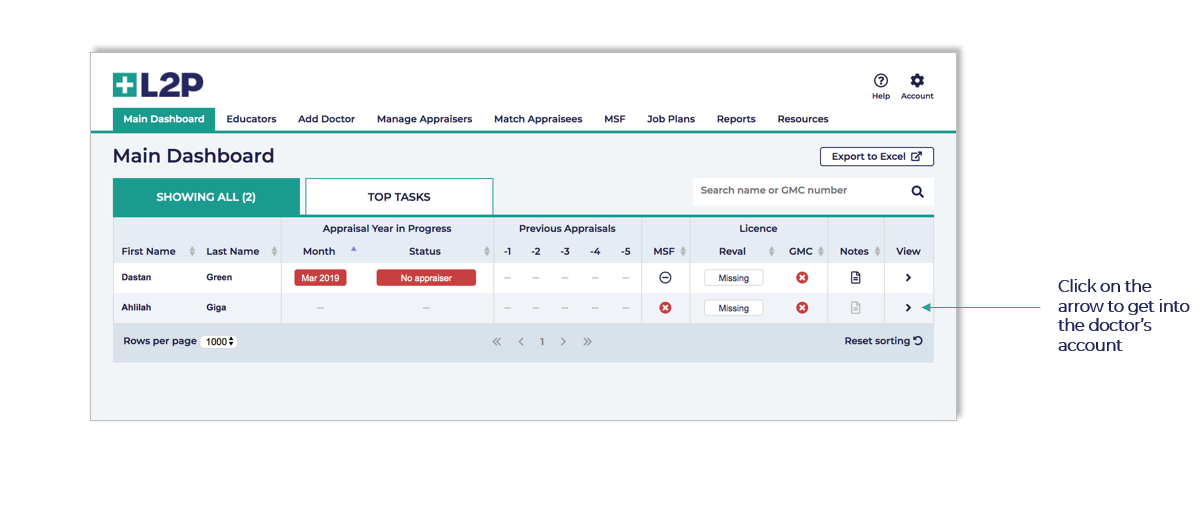The height and width of the screenshot is (517, 1204).
Task: Click Reset sorting link
Action: (883, 341)
